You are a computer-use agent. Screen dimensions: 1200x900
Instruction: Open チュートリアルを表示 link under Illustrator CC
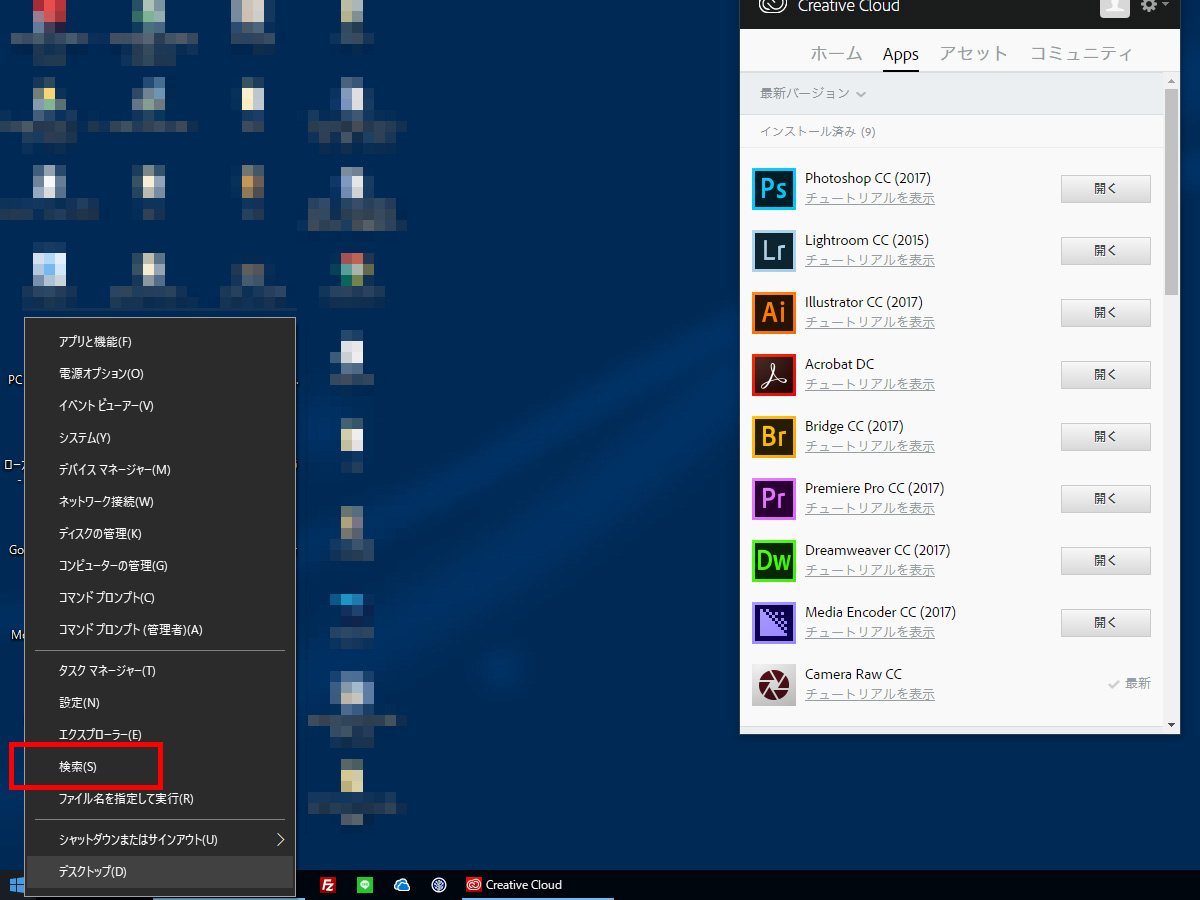[869, 322]
